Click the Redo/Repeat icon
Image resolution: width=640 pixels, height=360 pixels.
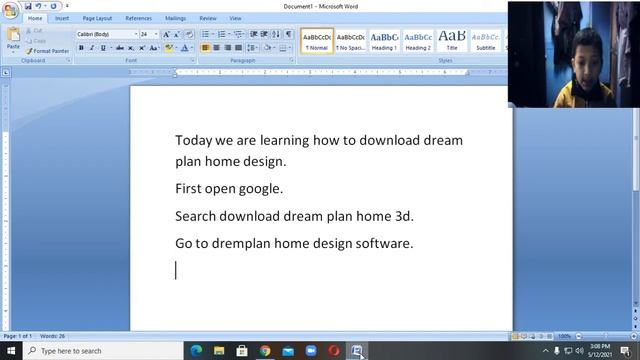[53, 6]
